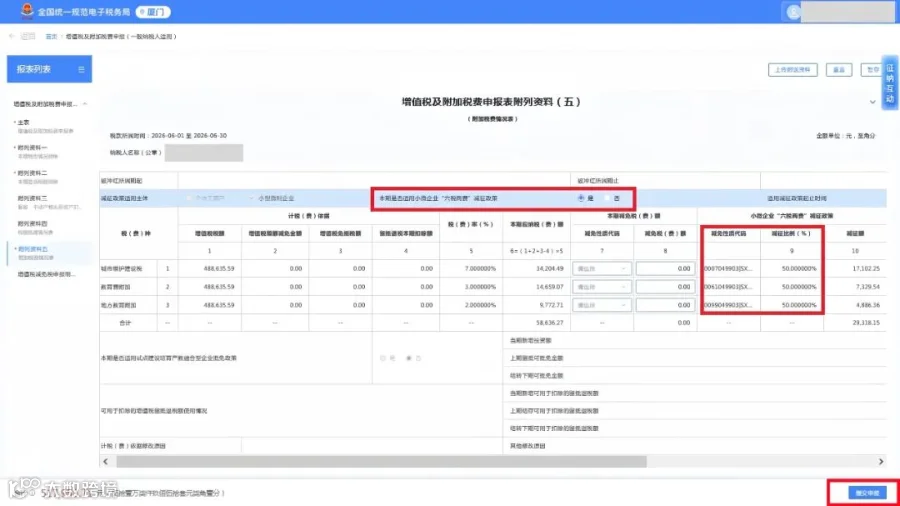Screen dimensions: 900x506
Task: Click cell value 14,659.07
Action: [549, 287]
